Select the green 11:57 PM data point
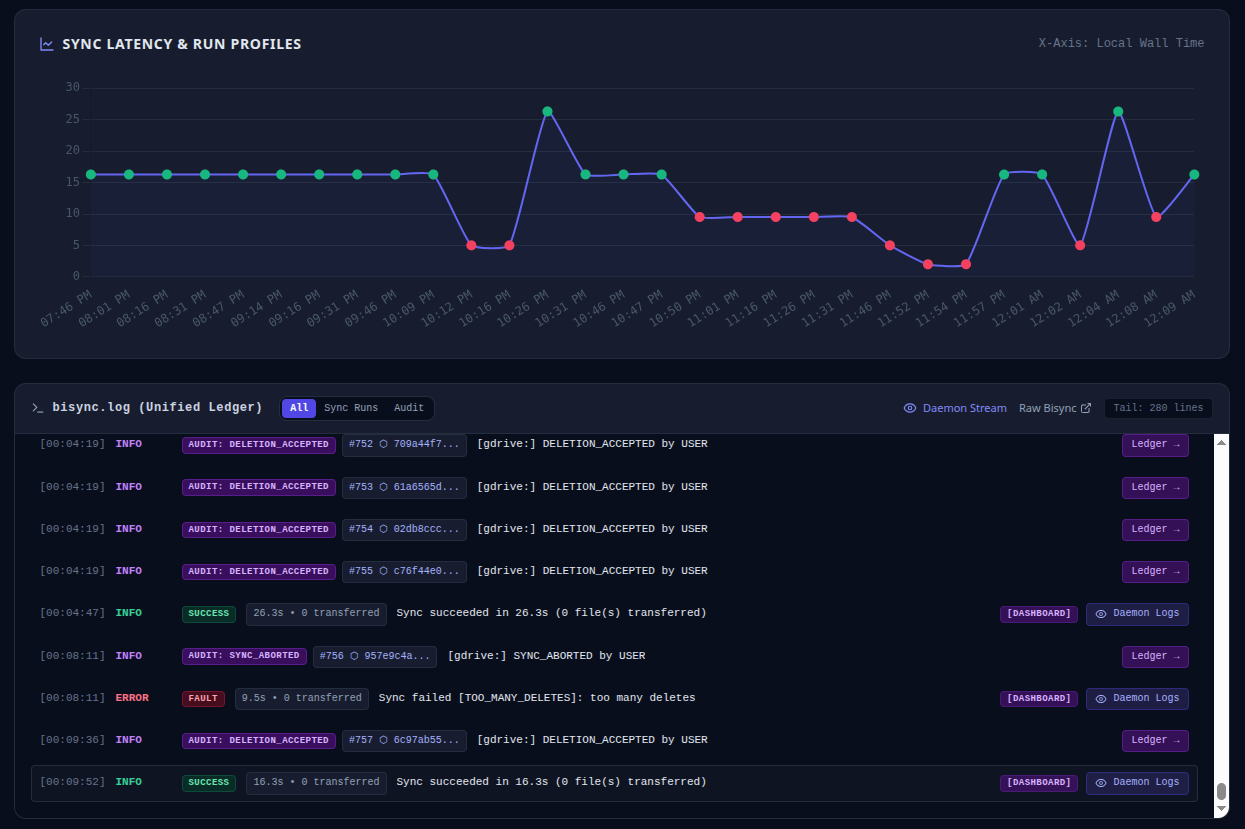Screen dimensions: 1245x829 [x=1004, y=175]
